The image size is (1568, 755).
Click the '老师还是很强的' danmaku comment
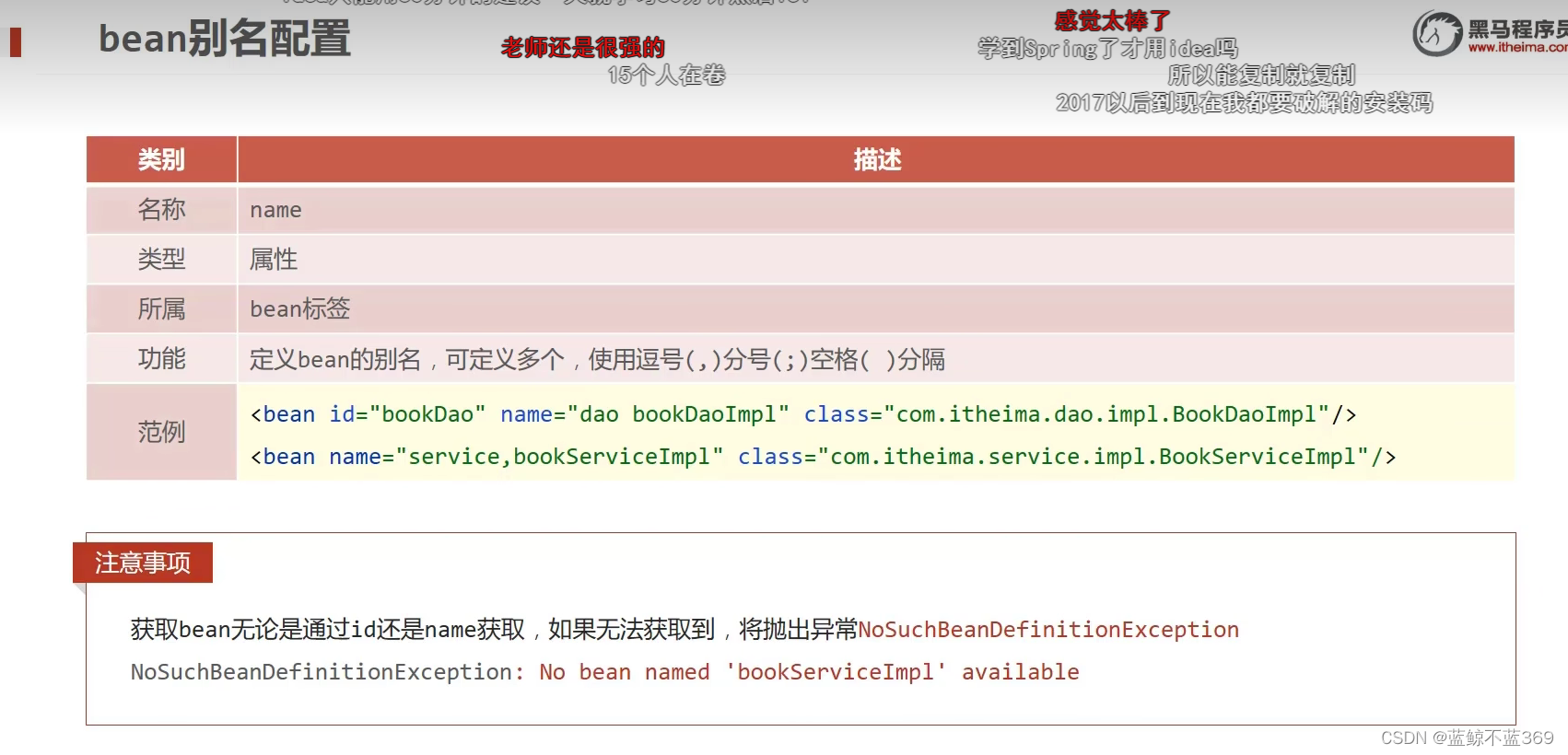click(582, 47)
